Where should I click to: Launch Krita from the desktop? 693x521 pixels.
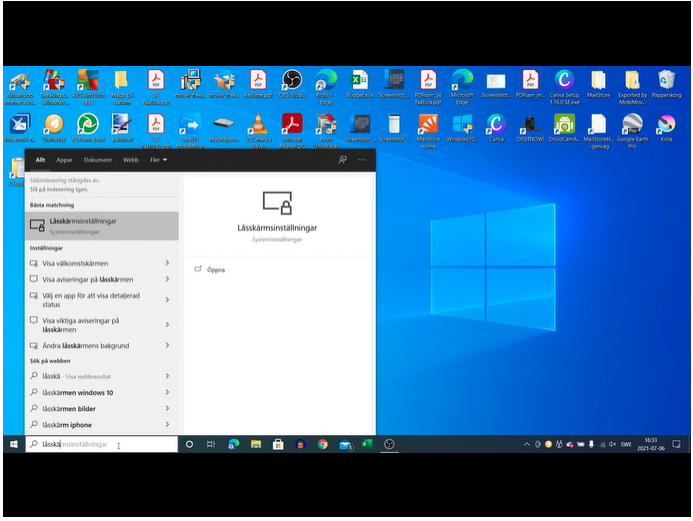pos(666,124)
